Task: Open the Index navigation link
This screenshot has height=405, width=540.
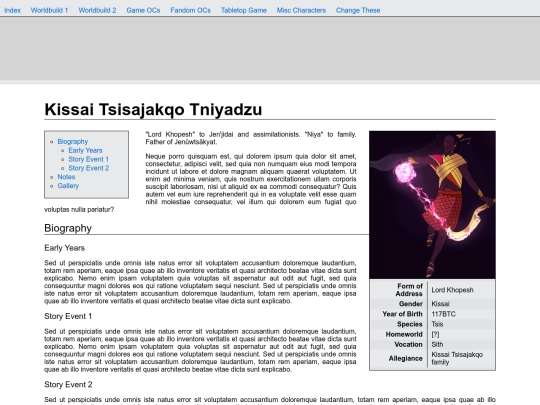Action: tap(12, 10)
